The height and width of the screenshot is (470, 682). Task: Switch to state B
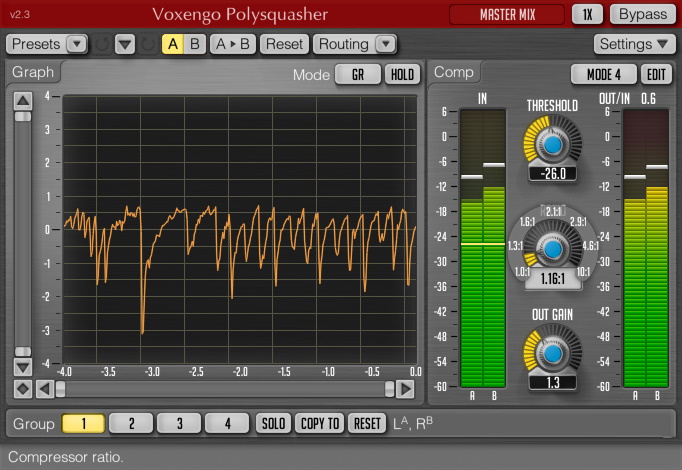195,44
